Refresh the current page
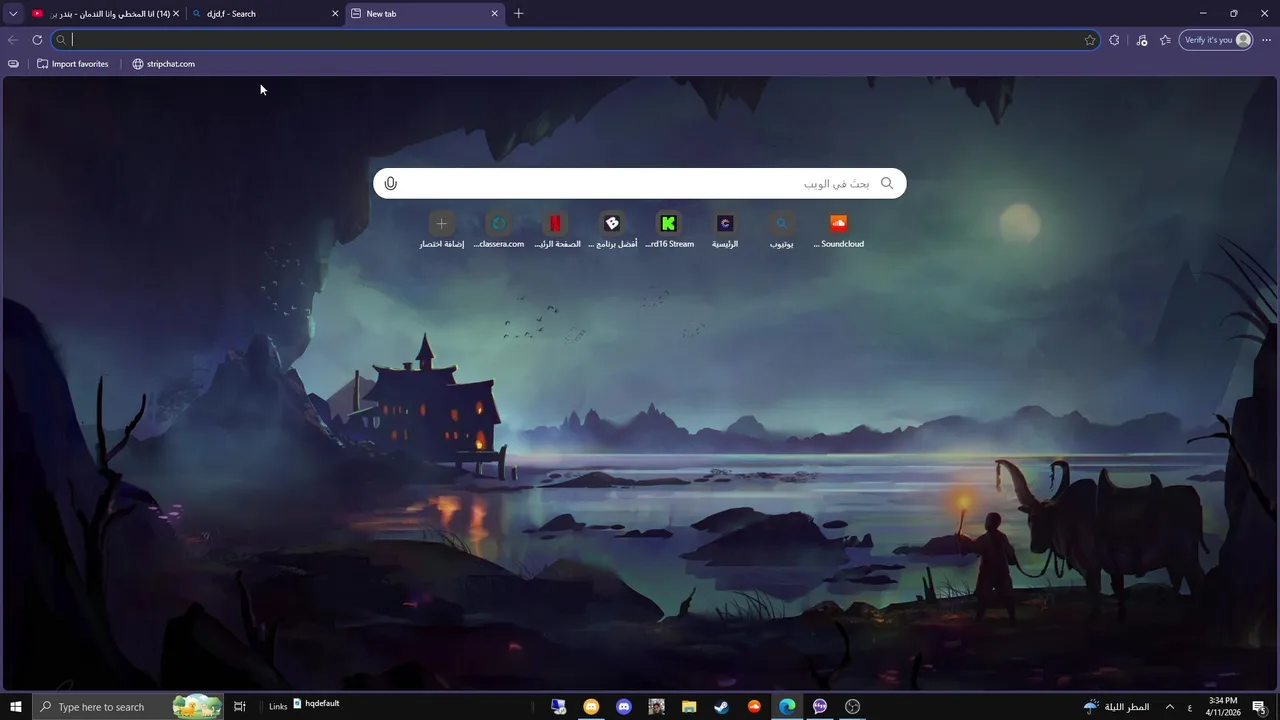Screen dimensions: 1280x720 [37, 40]
